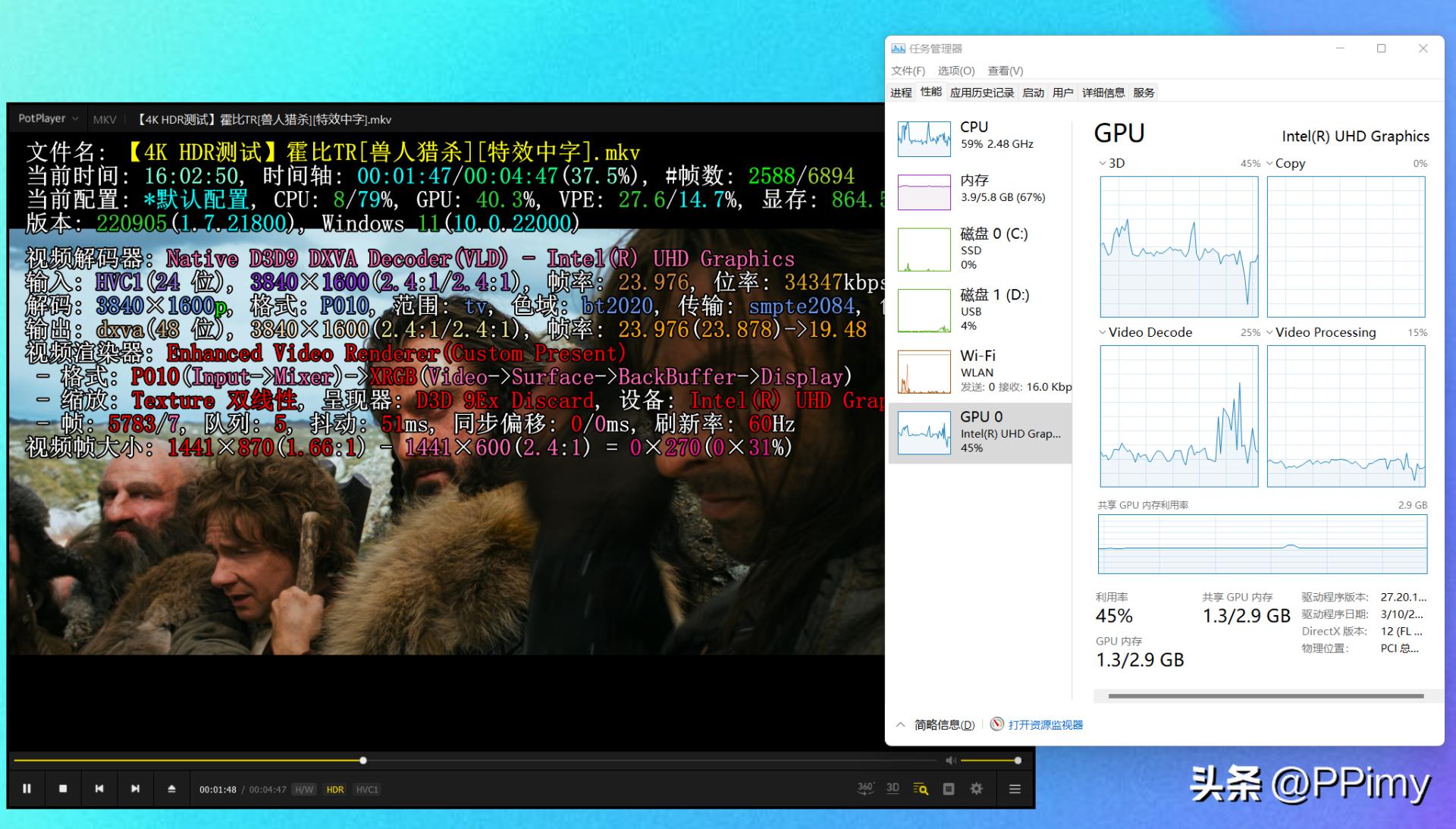The image size is (1456, 829).
Task: Open the 选项(O) menu
Action: click(955, 71)
